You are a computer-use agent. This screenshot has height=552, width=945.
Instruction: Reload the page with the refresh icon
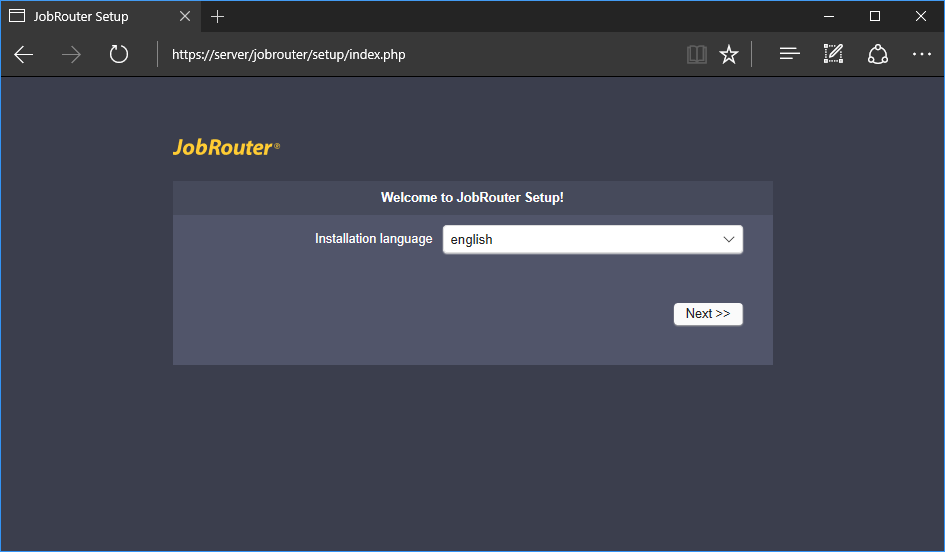point(119,54)
